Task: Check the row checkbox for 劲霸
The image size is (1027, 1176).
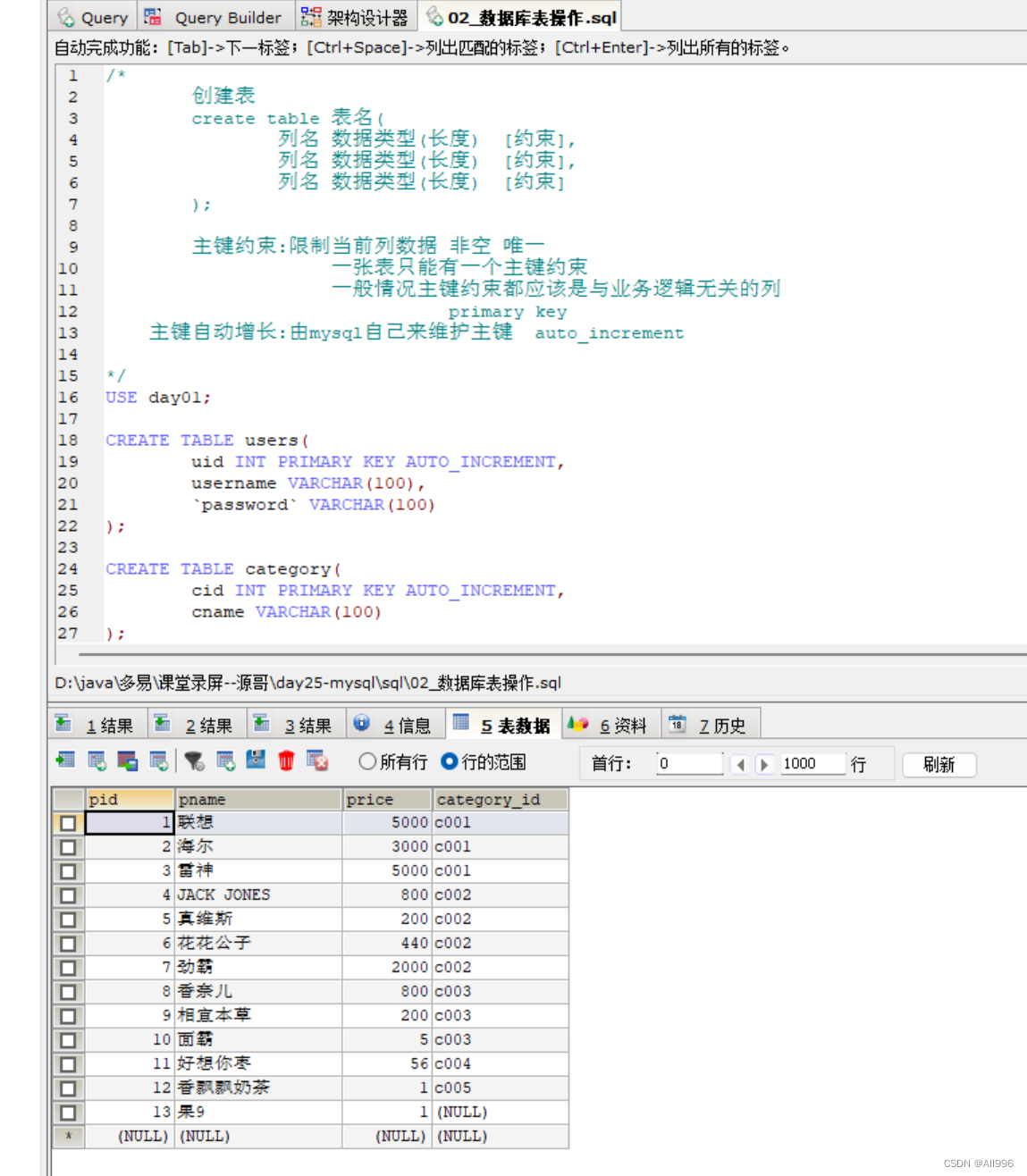Action: pos(68,968)
